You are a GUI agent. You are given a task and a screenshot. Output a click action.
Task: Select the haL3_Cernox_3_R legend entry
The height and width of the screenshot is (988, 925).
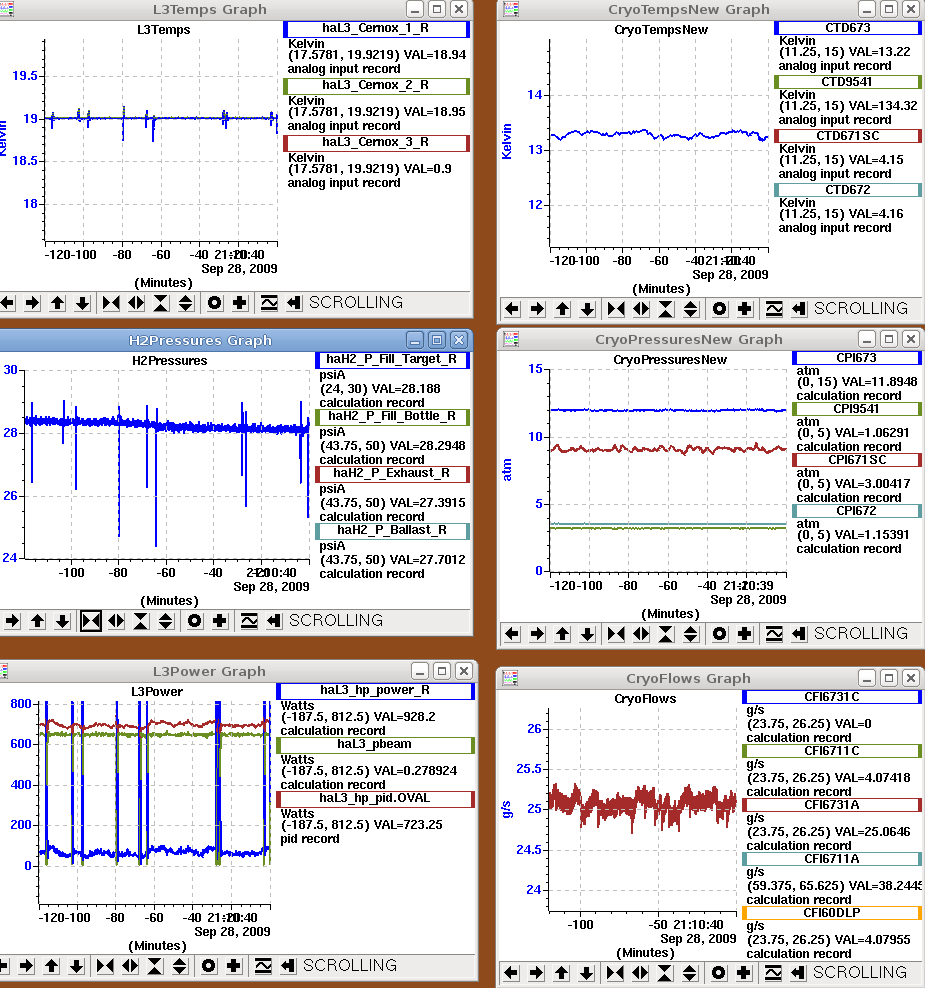tap(377, 143)
